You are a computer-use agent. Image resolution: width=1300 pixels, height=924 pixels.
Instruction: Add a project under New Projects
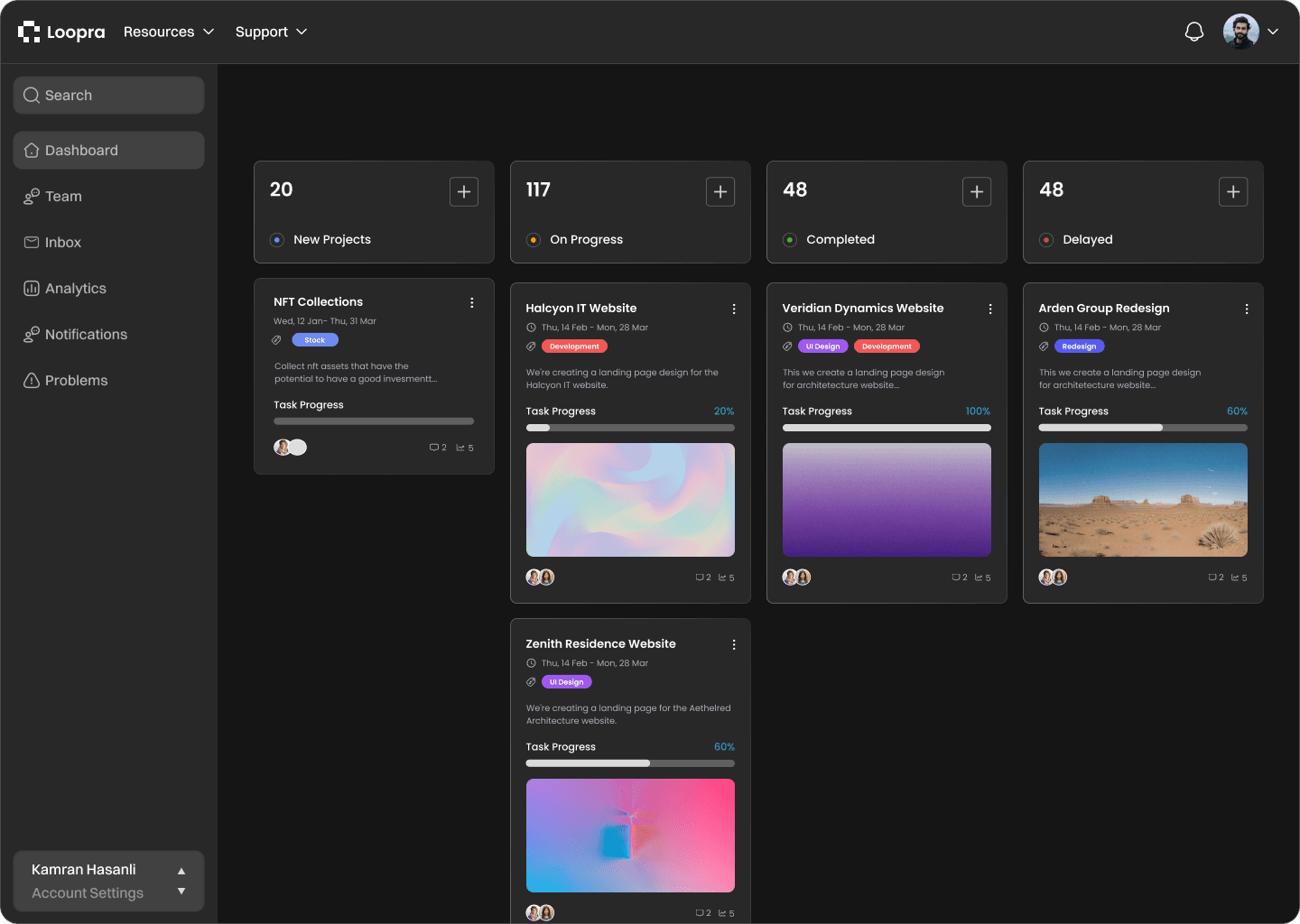(464, 191)
